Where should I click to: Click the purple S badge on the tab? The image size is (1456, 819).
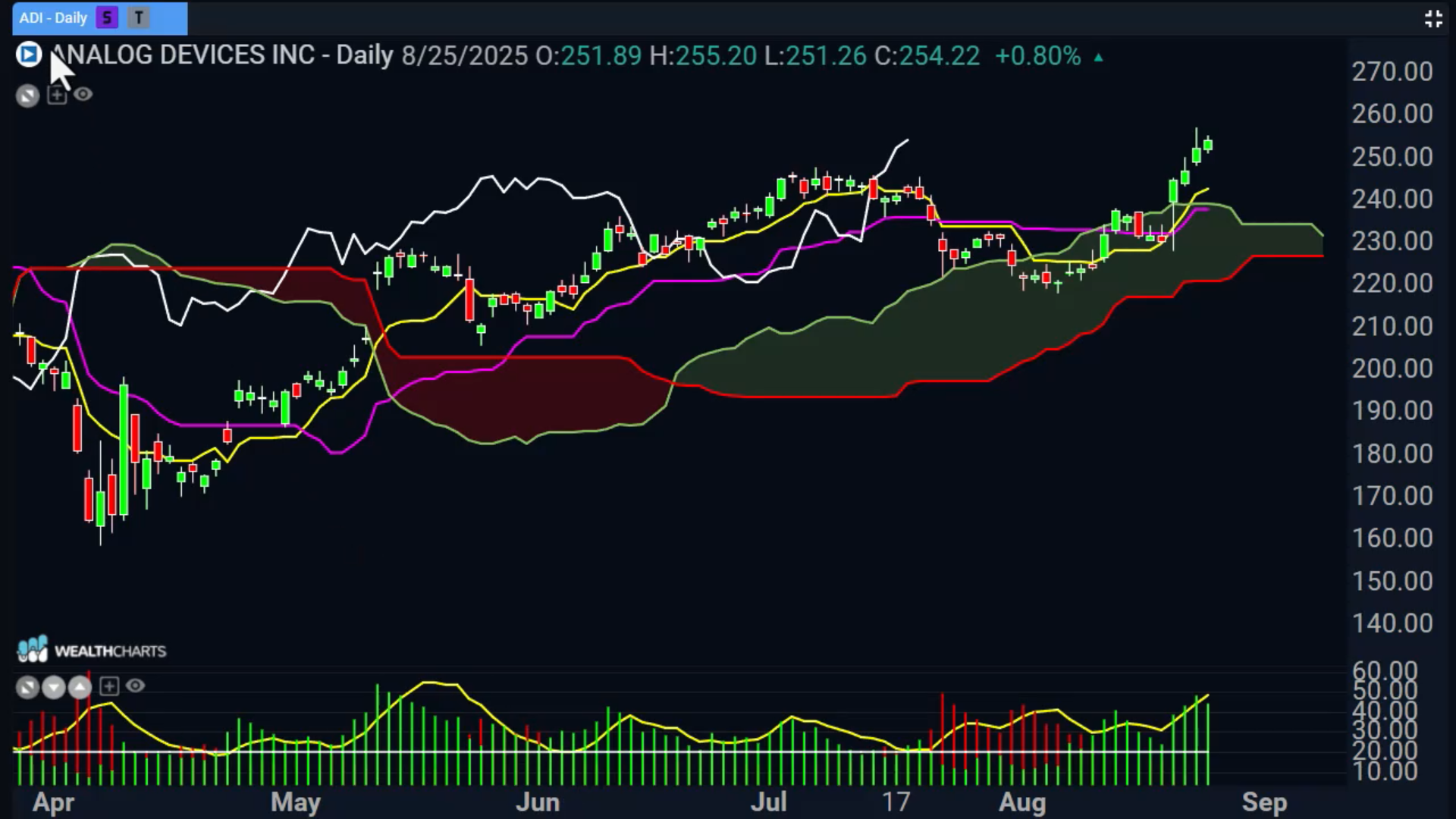coord(108,17)
